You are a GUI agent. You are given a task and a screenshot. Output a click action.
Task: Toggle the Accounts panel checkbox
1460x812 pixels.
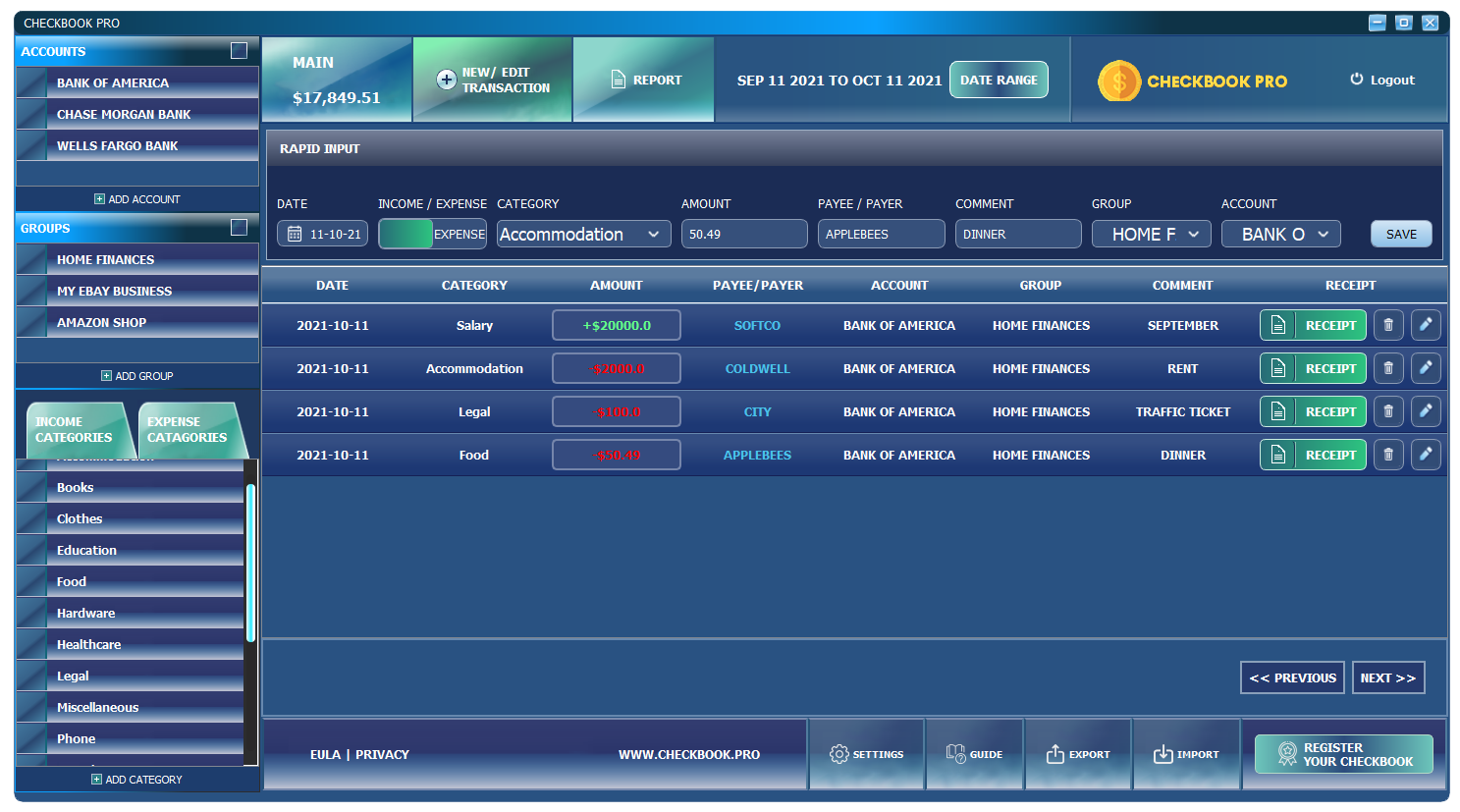pos(239,50)
